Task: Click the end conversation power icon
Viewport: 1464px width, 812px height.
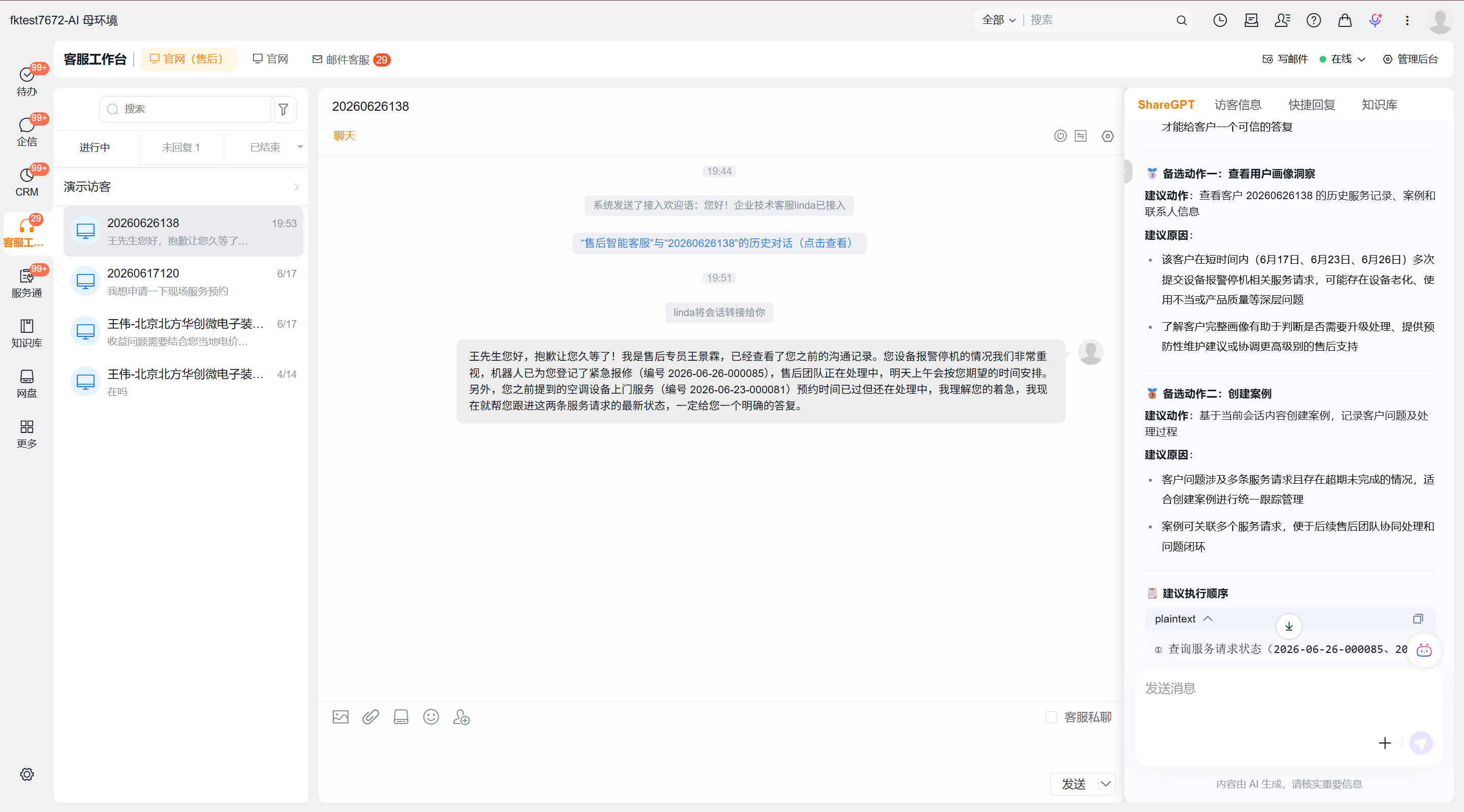Action: click(1060, 136)
